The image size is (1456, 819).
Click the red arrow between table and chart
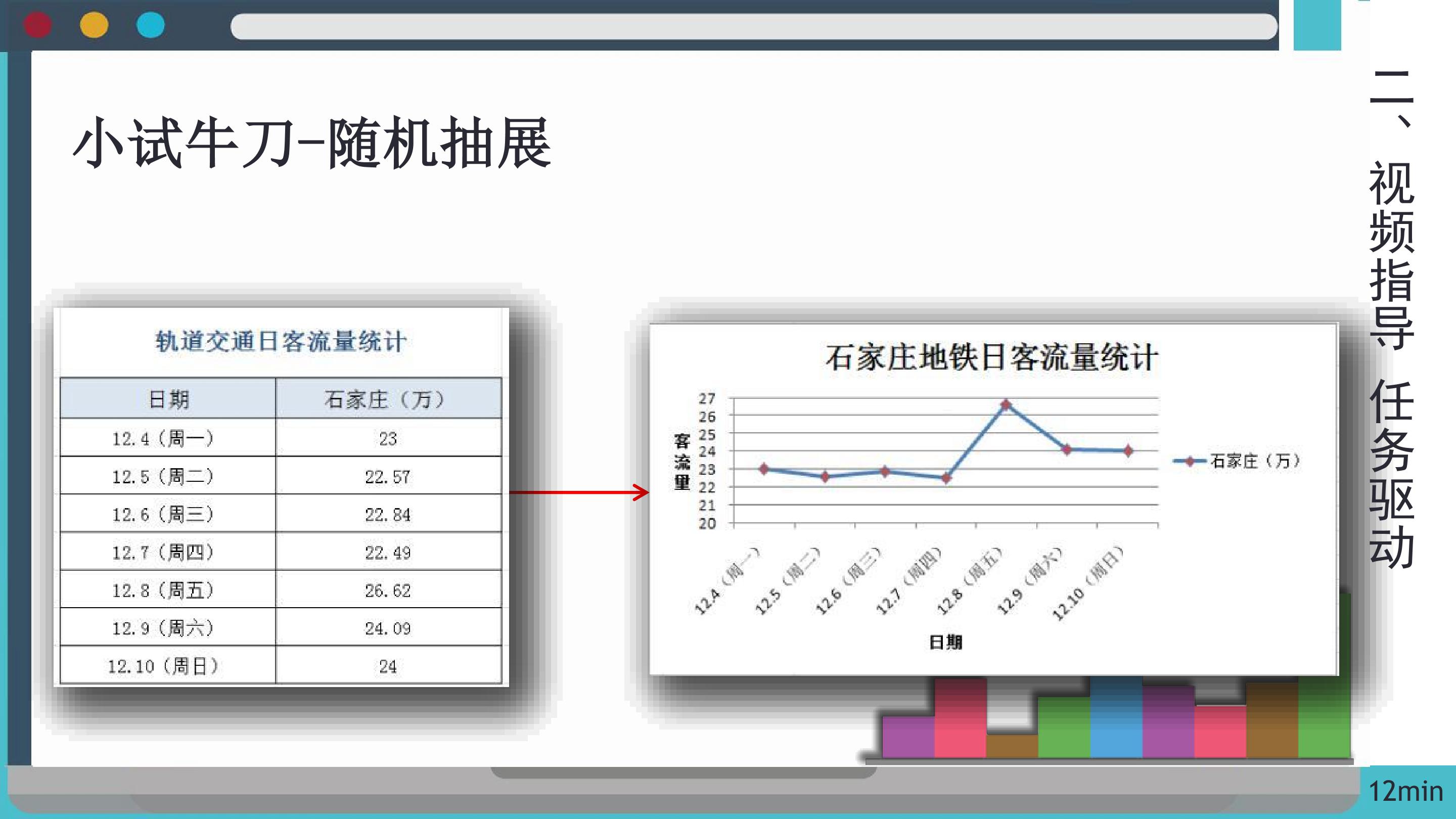[x=579, y=492]
